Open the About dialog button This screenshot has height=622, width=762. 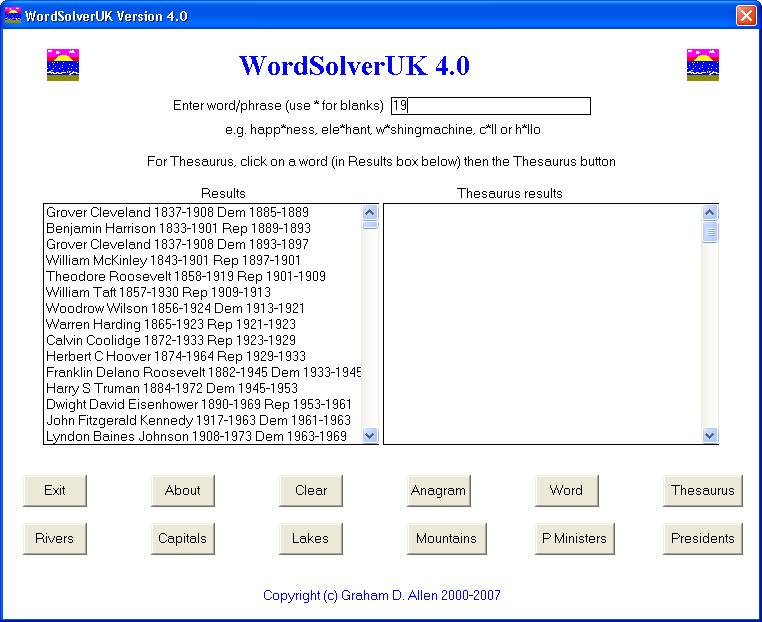[x=183, y=490]
